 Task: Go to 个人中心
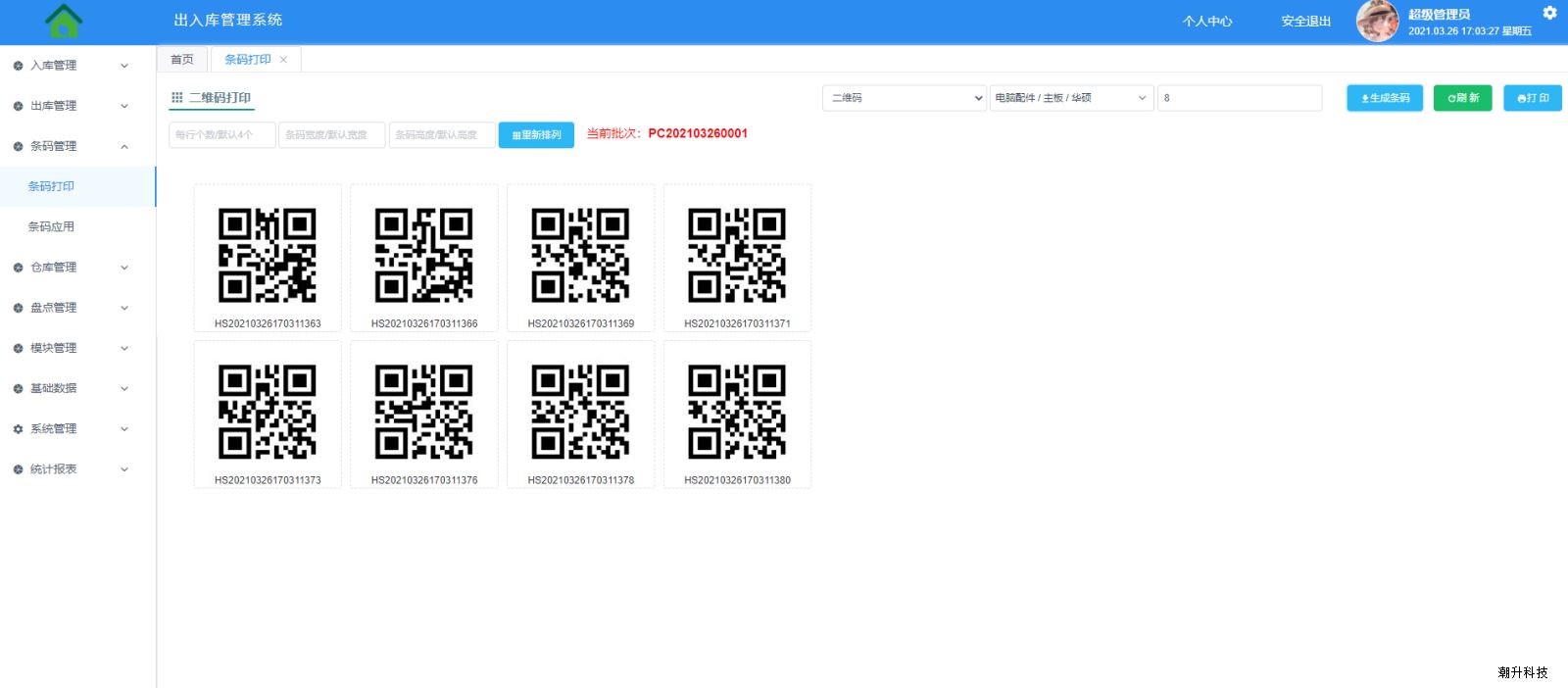1207,22
